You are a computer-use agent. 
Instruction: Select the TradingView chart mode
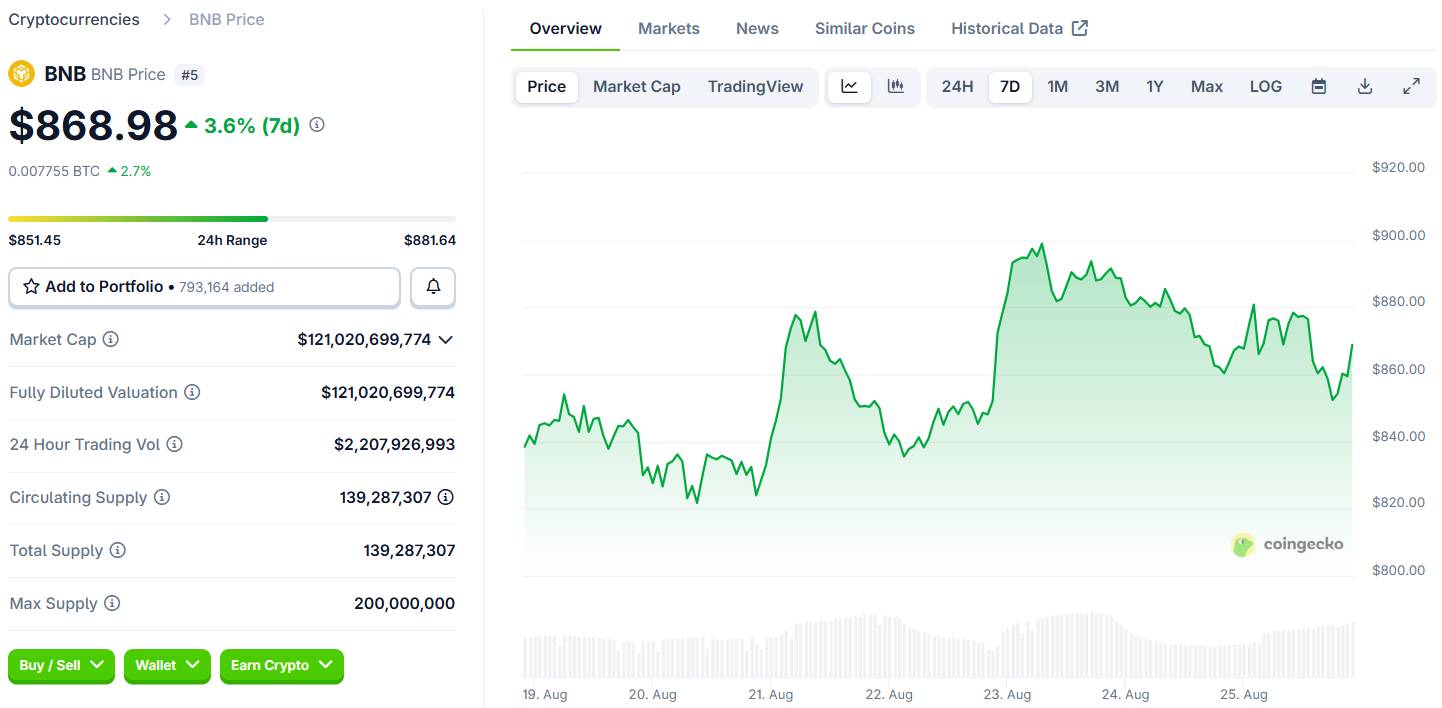pyautogui.click(x=756, y=87)
